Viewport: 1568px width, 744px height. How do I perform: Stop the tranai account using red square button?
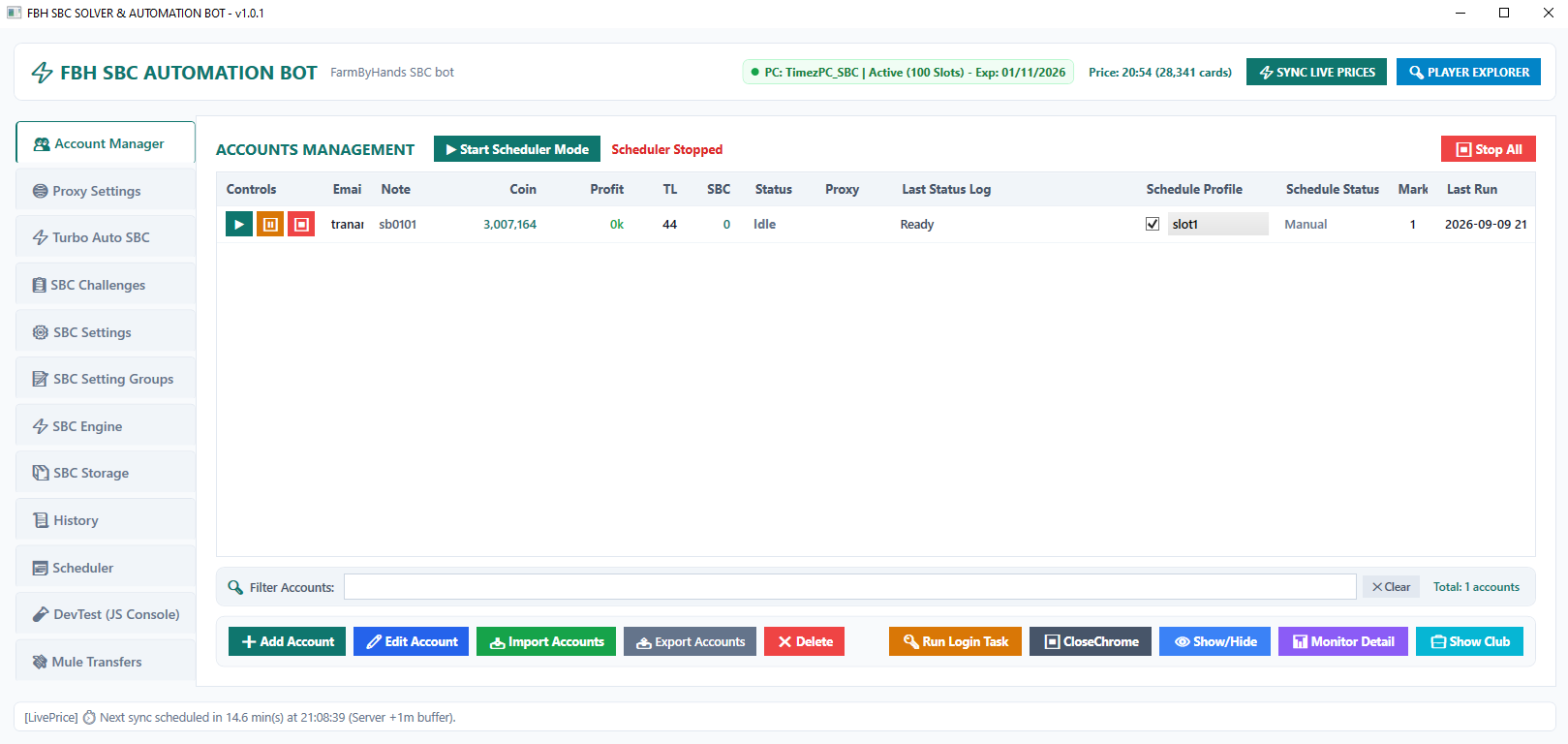[301, 224]
